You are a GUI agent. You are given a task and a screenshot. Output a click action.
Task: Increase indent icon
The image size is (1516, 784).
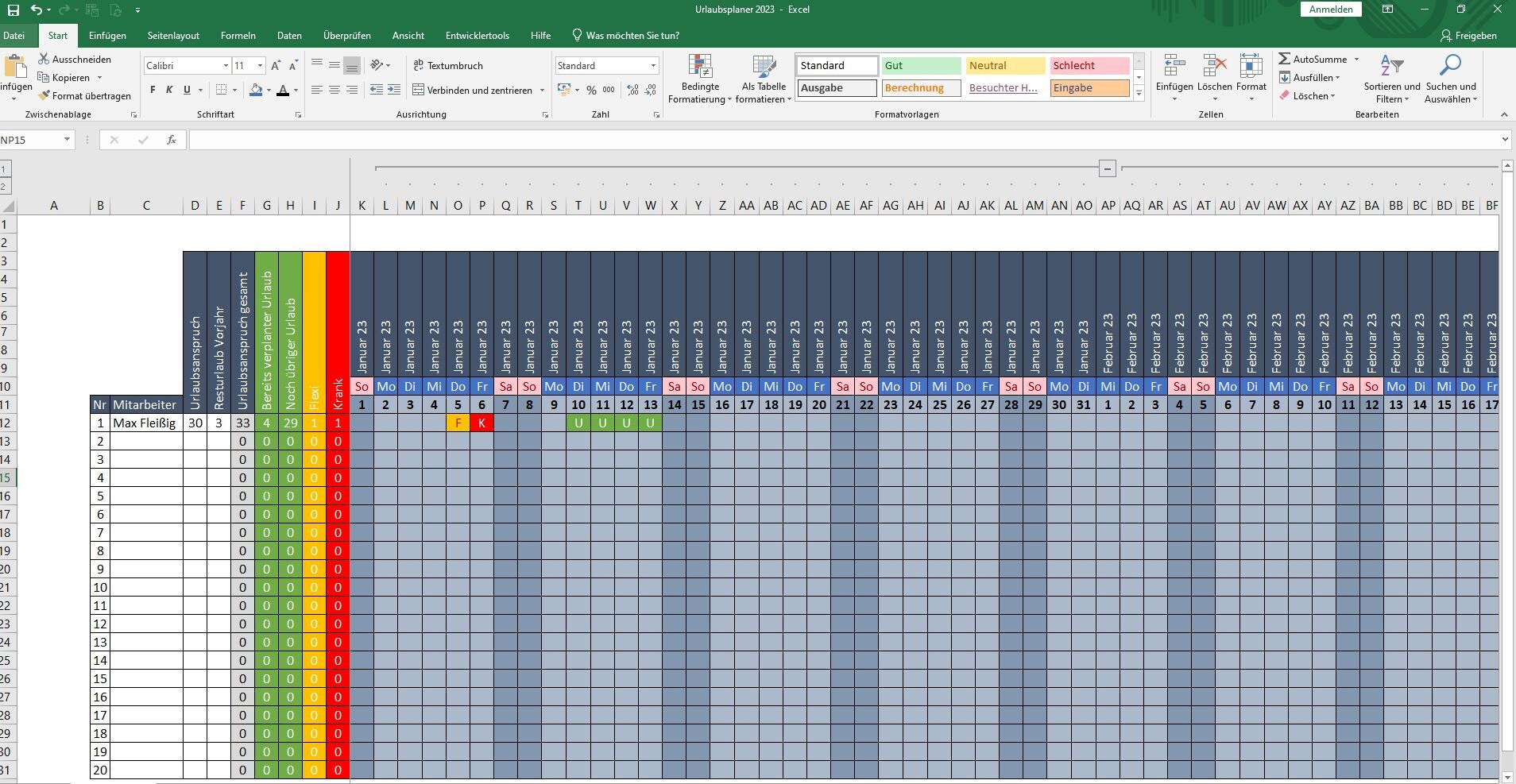coord(394,90)
